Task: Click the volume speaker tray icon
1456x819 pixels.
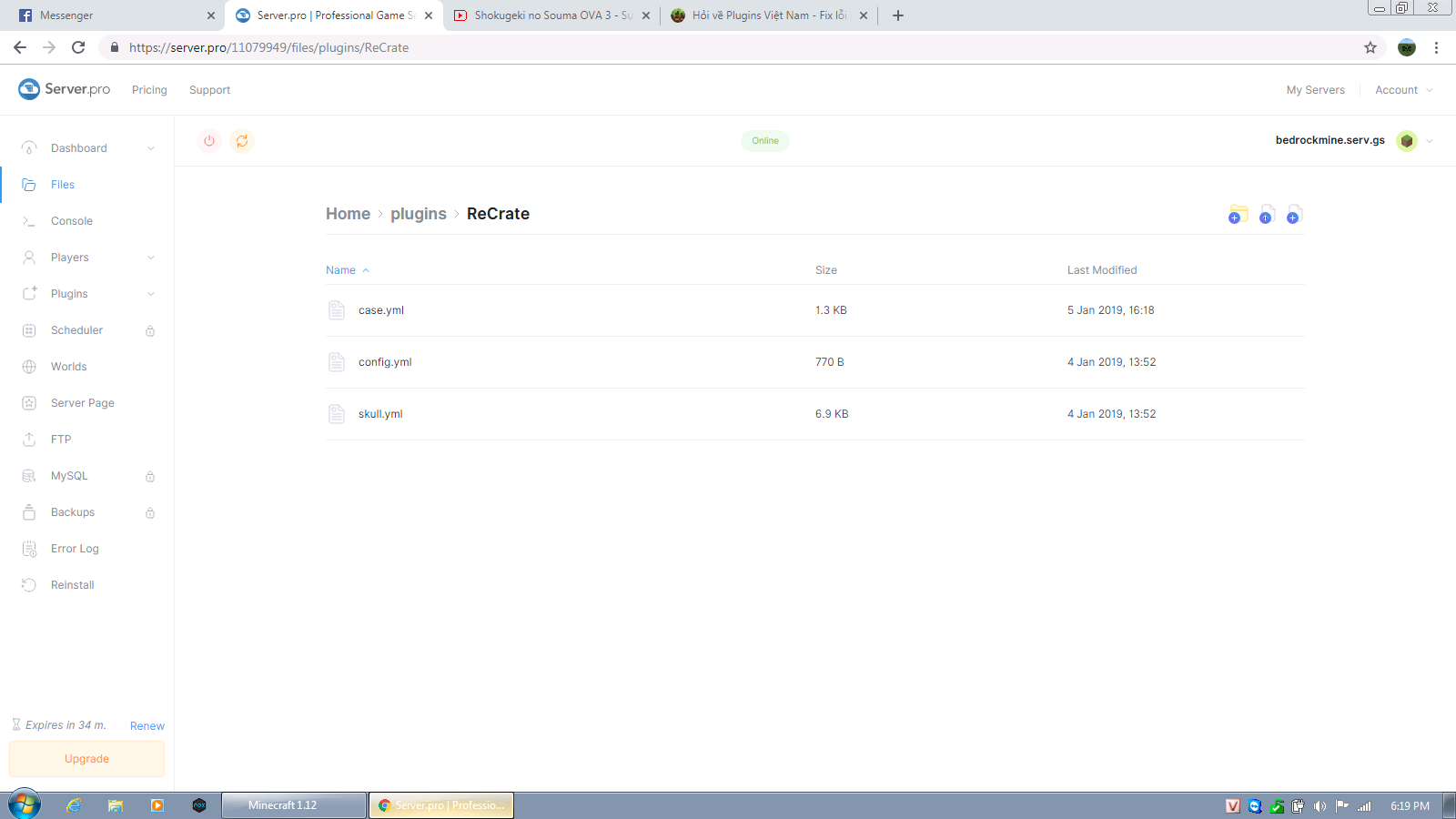Action: [x=1319, y=806]
